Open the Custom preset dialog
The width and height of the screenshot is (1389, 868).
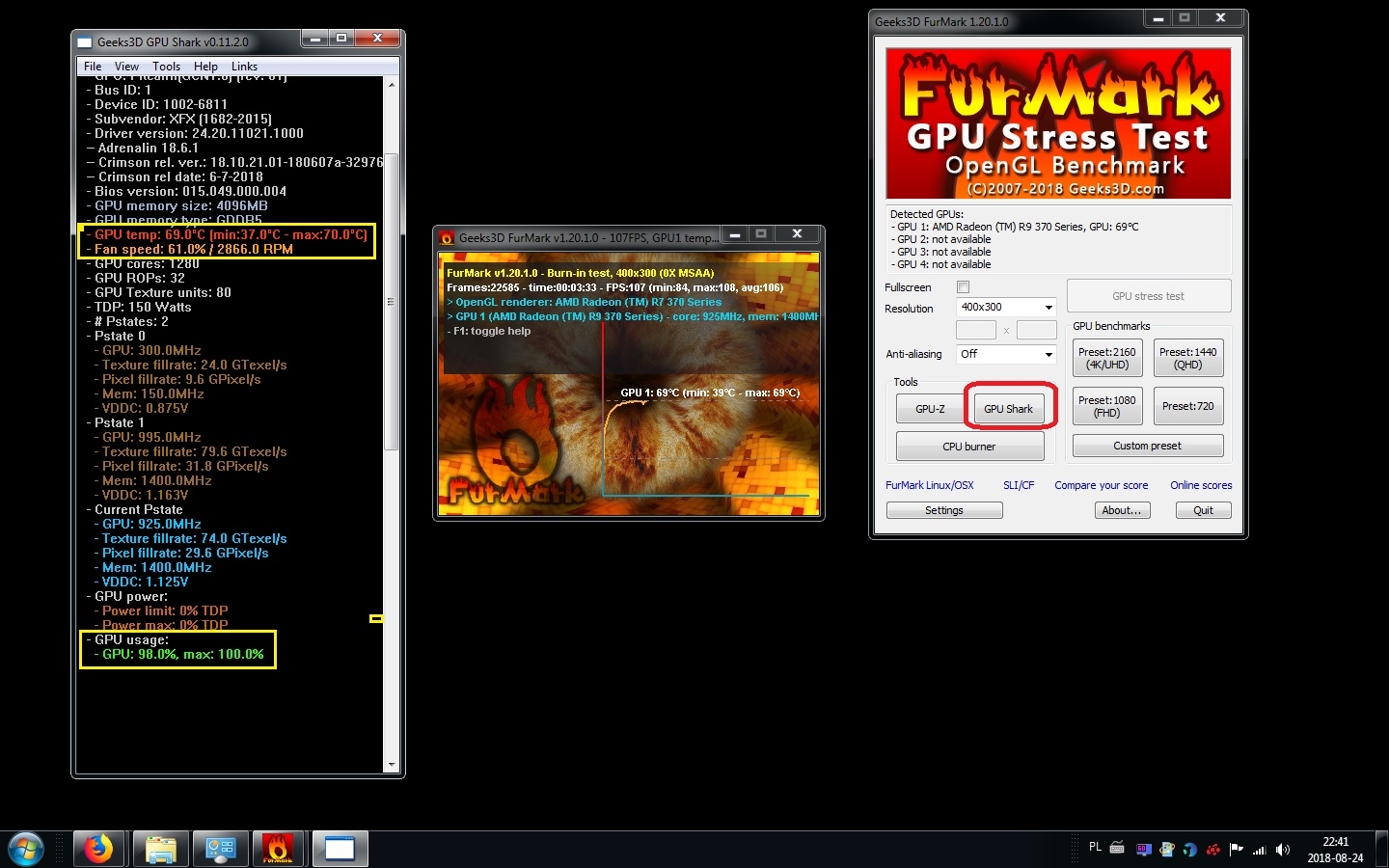pos(1148,446)
